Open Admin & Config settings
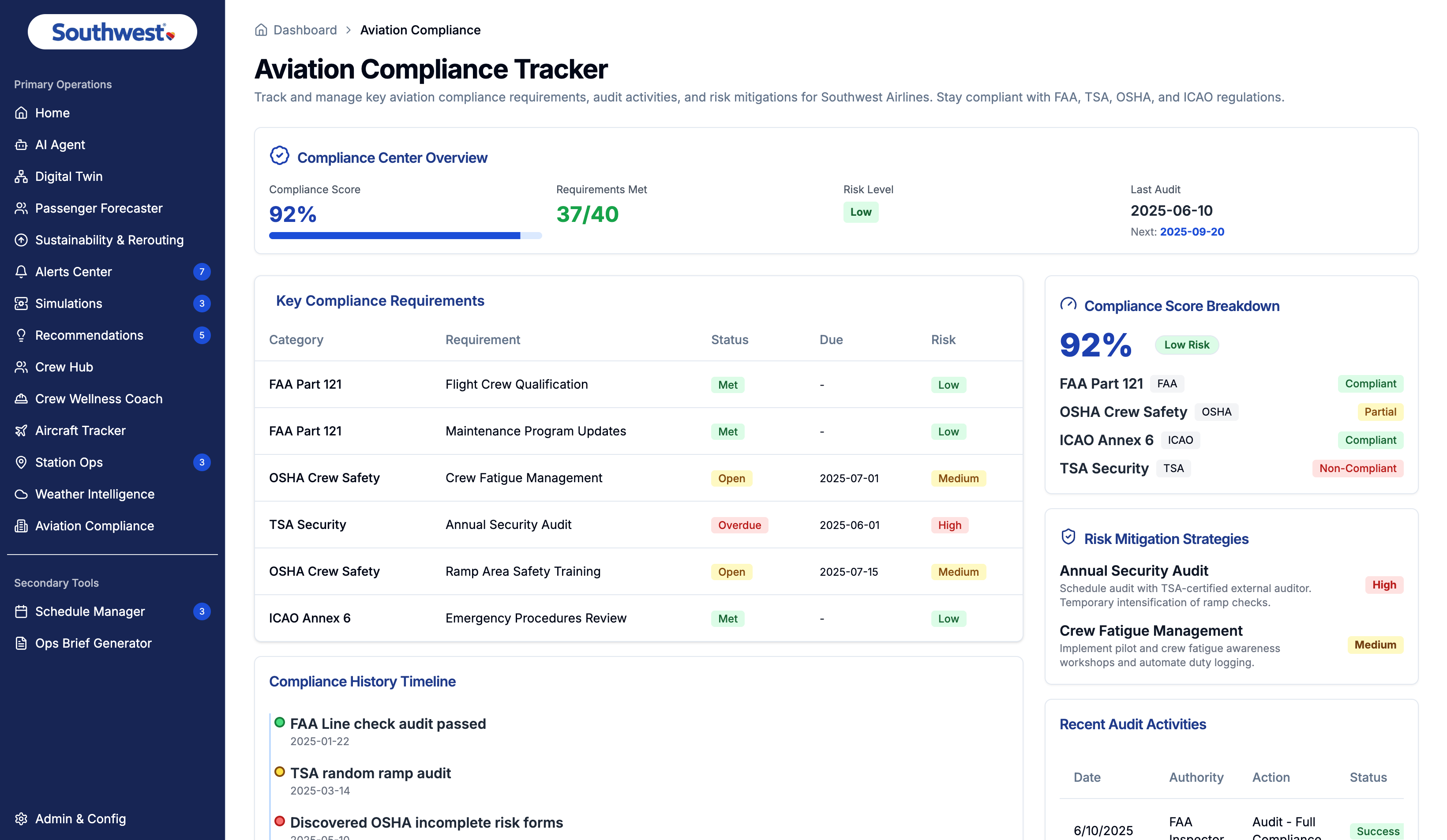1447x840 pixels. click(x=112, y=819)
